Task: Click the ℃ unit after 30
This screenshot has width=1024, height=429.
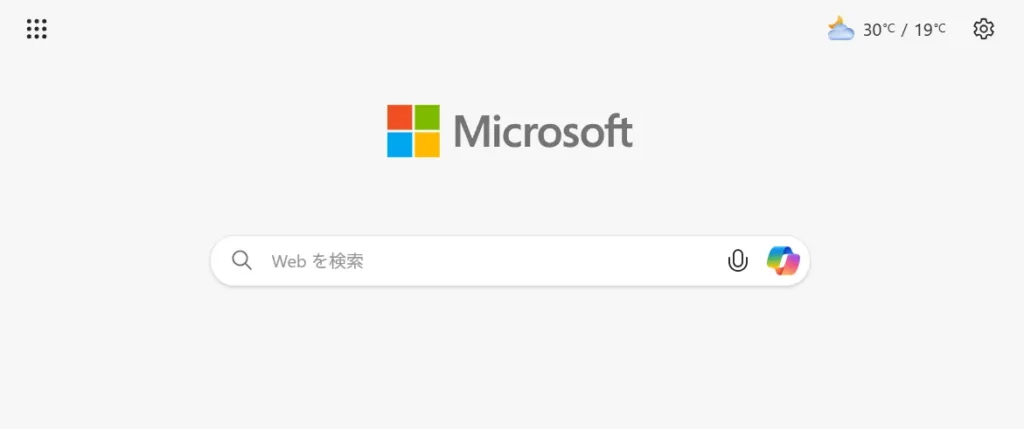Action: point(889,27)
